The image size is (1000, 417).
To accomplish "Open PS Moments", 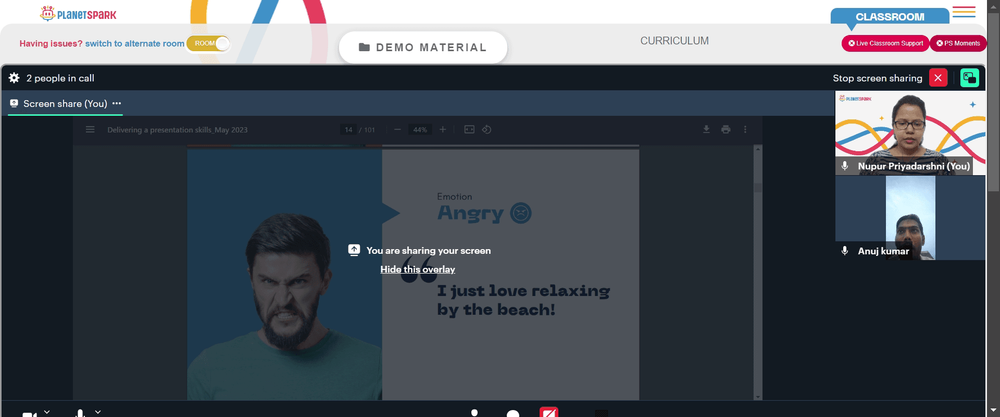I will point(958,43).
